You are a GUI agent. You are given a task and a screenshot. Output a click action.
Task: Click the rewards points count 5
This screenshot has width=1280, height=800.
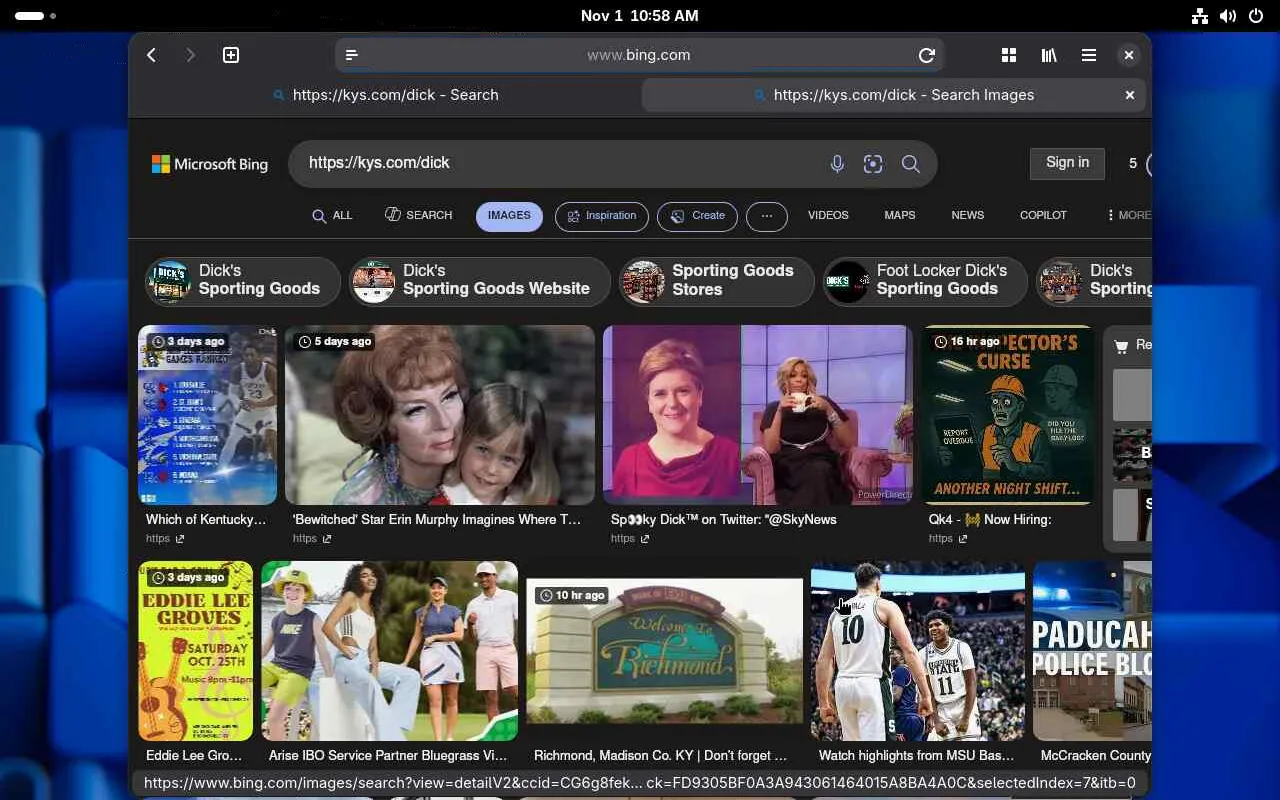1133,164
